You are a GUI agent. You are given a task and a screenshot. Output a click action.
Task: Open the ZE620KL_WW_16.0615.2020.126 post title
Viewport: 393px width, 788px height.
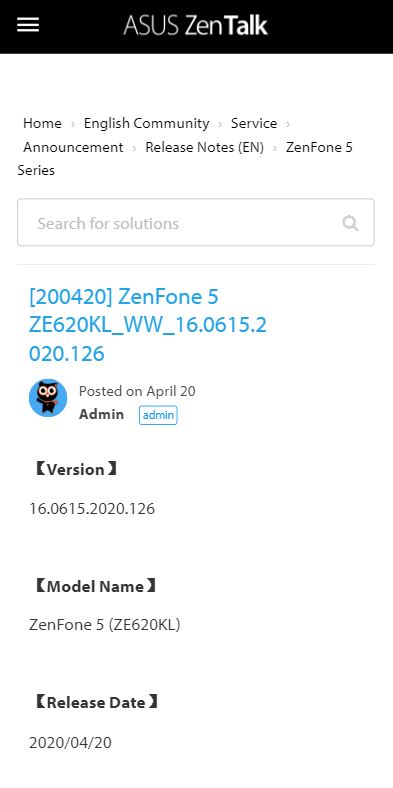coord(148,325)
